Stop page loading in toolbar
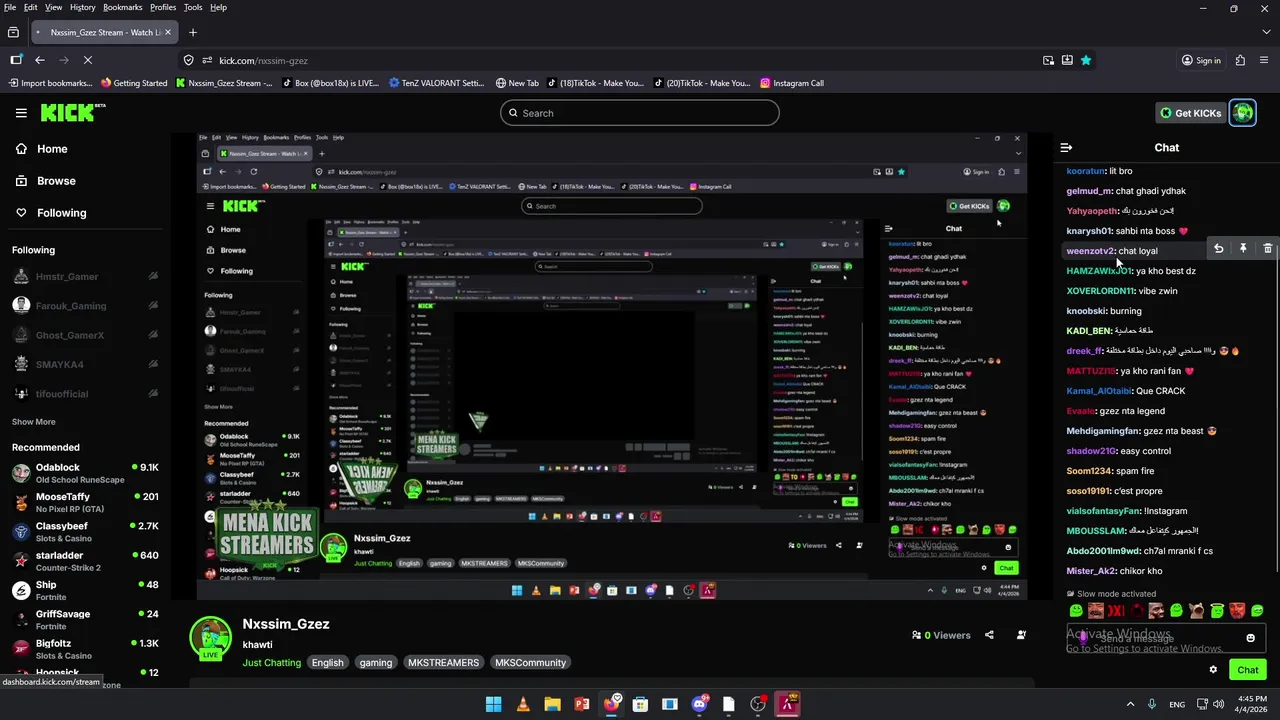Viewport: 1280px width, 720px height. (x=87, y=60)
